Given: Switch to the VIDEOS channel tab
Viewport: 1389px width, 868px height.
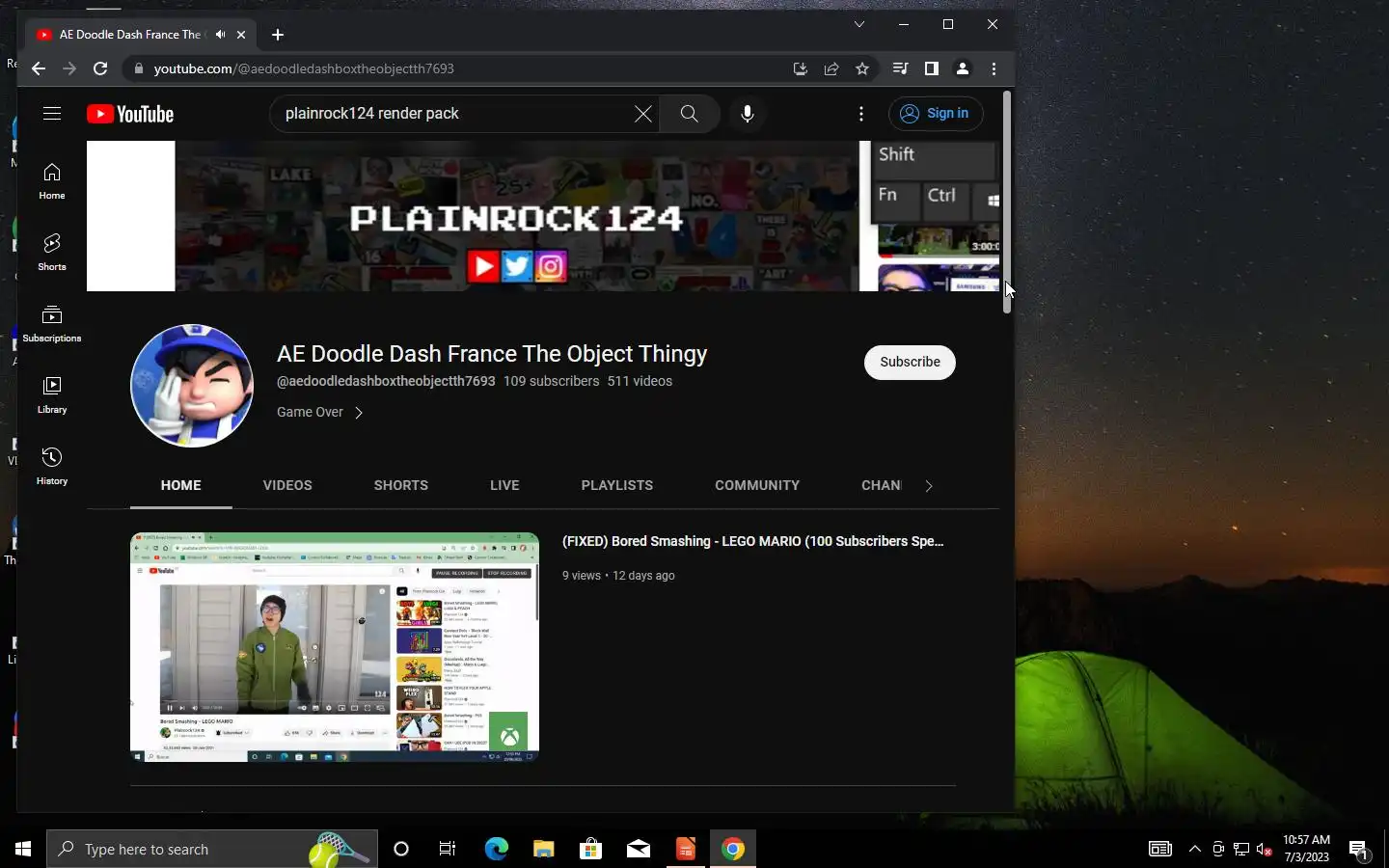Looking at the screenshot, I should (x=287, y=485).
